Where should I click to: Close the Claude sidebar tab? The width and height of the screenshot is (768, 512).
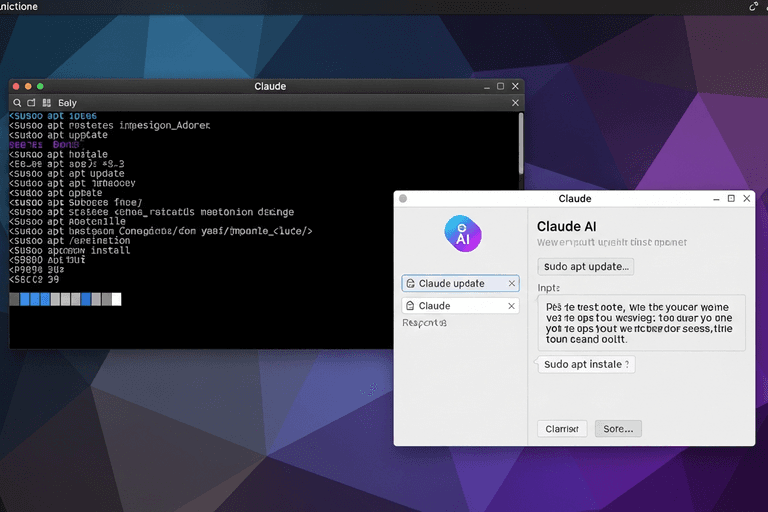tap(511, 306)
